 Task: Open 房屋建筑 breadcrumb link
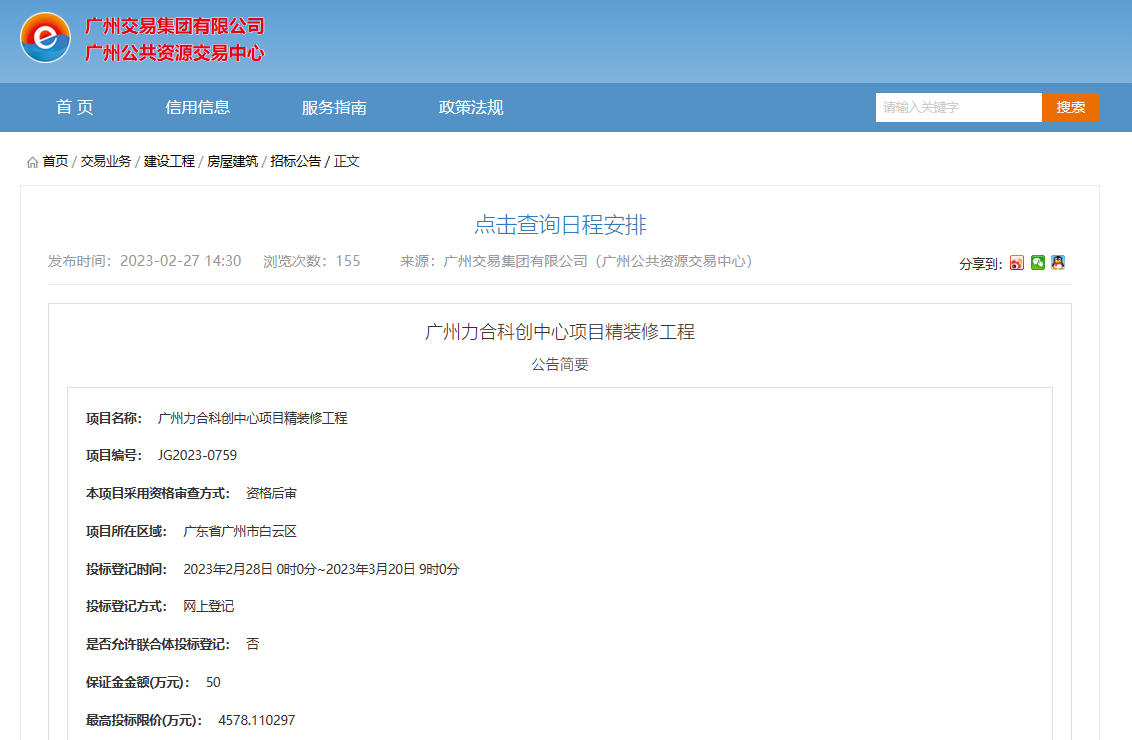(232, 161)
